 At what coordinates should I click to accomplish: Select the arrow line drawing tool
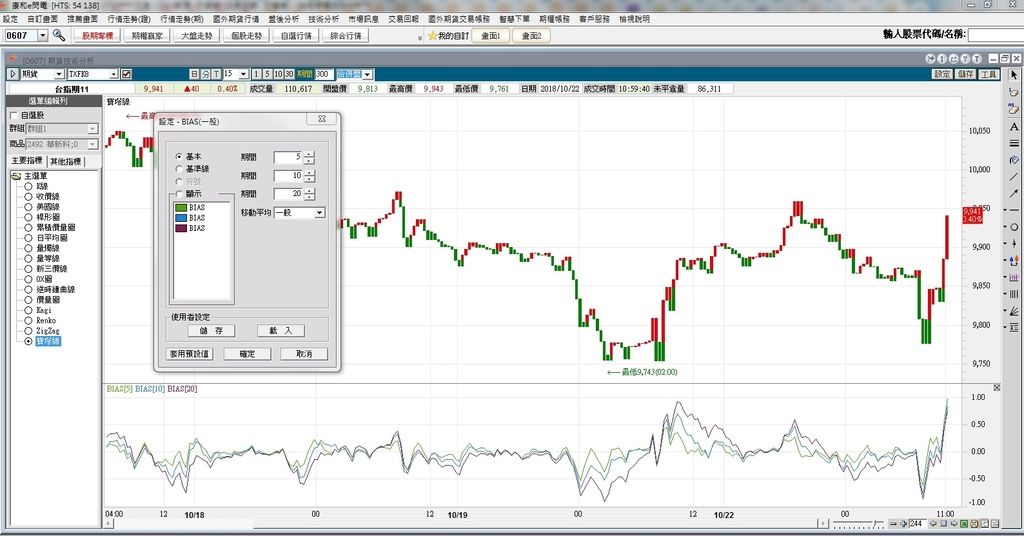(x=1014, y=193)
